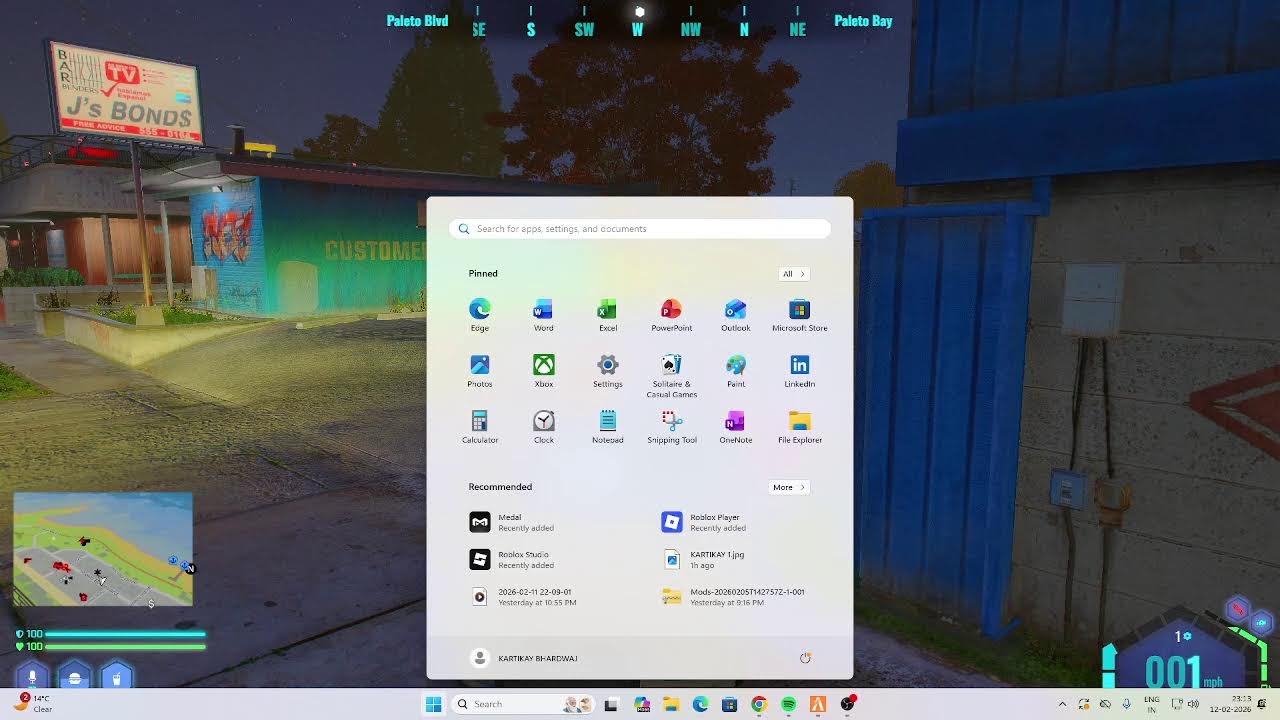Launch Word from the Start menu

click(543, 315)
